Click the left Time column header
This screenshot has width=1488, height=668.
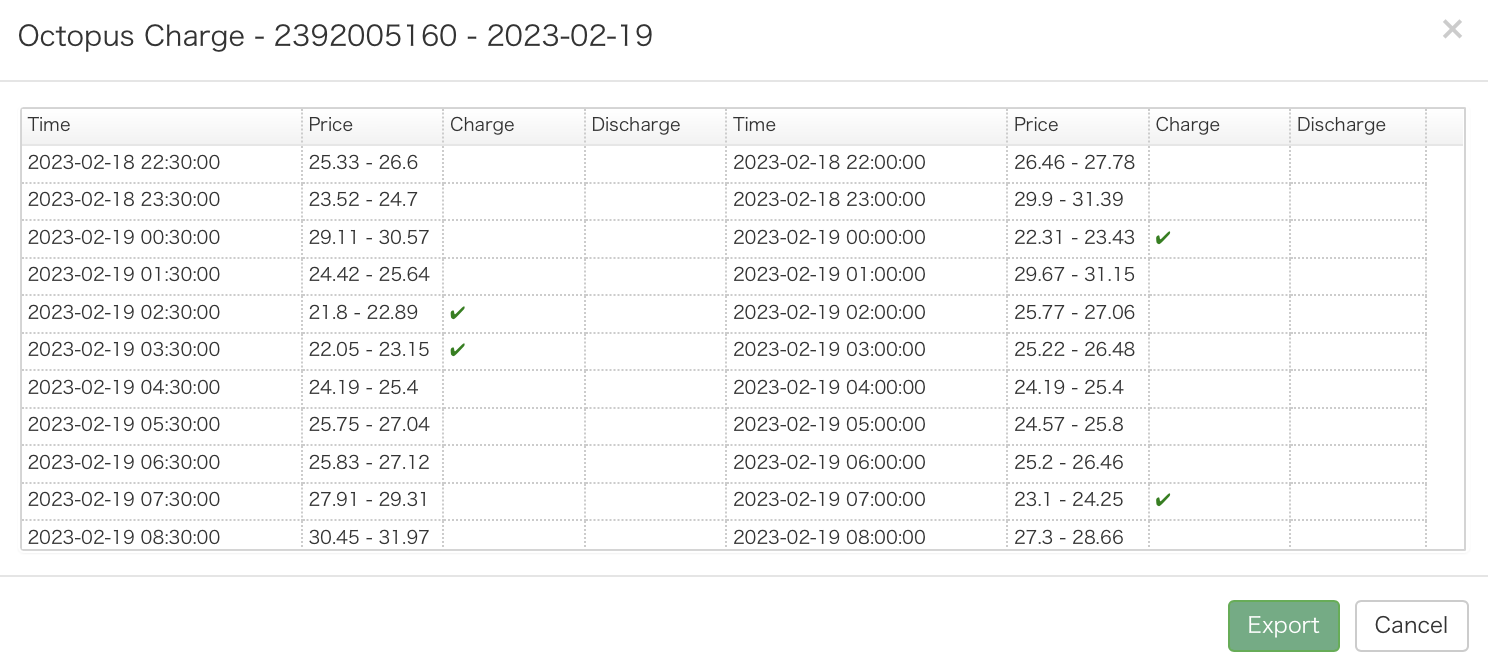tap(161, 125)
